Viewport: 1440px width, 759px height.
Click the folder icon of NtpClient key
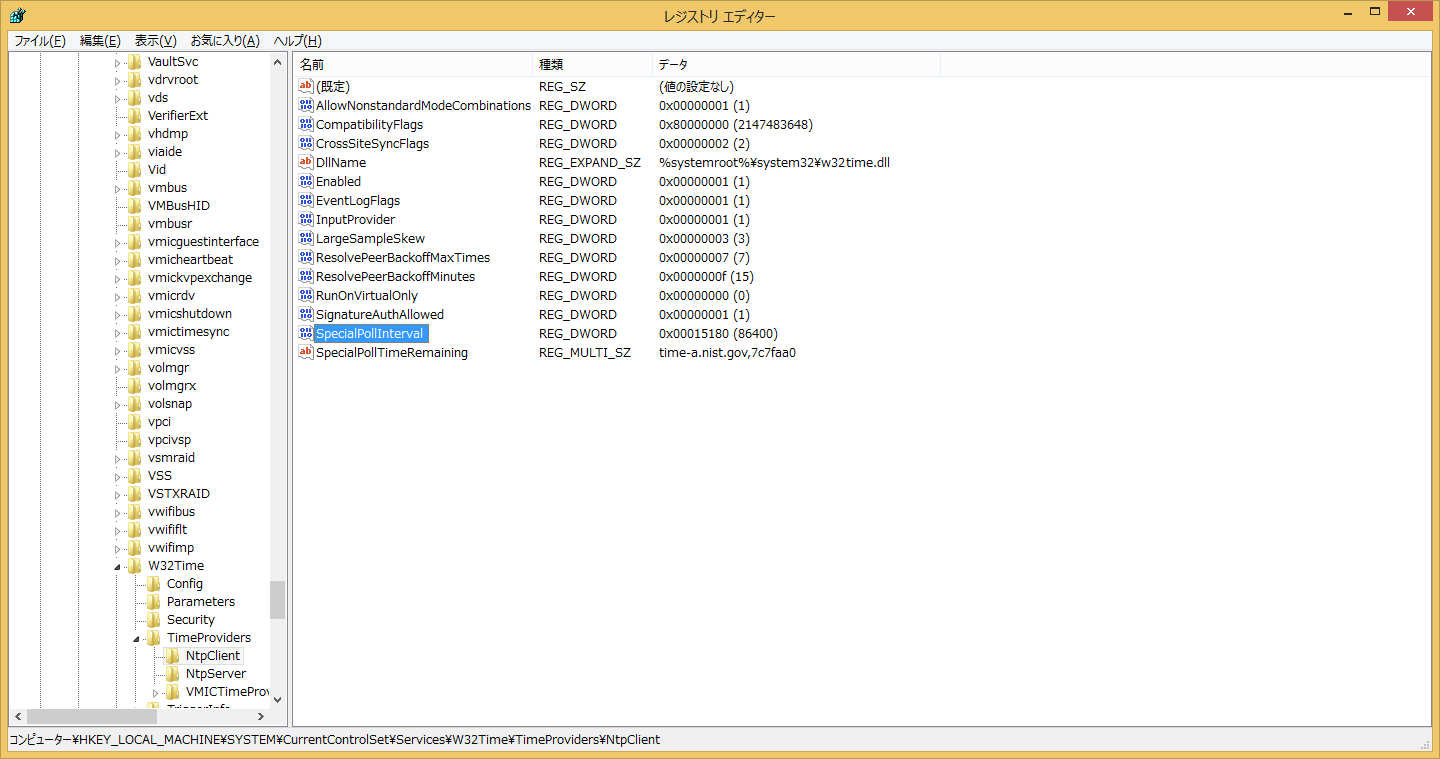click(x=173, y=656)
